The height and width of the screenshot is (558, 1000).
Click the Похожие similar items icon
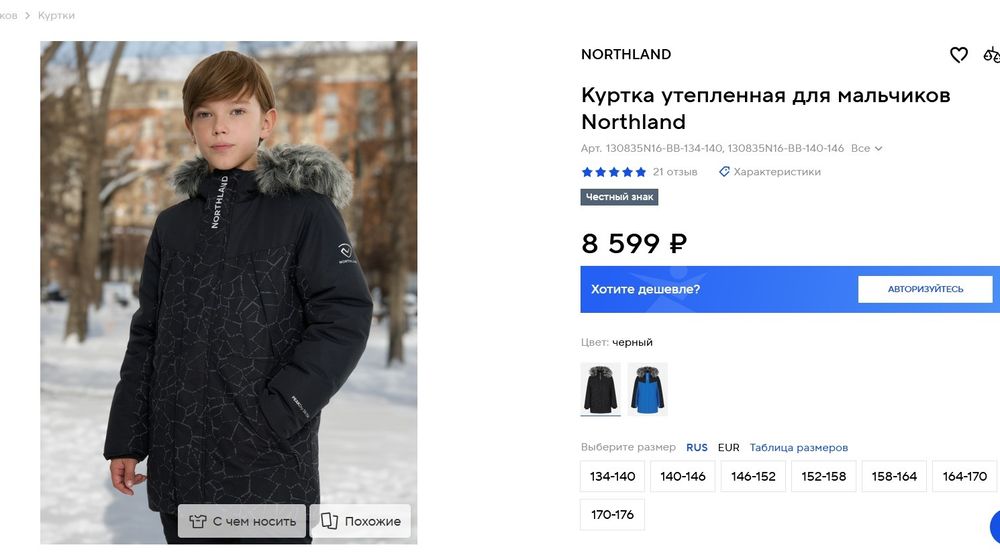(x=328, y=521)
